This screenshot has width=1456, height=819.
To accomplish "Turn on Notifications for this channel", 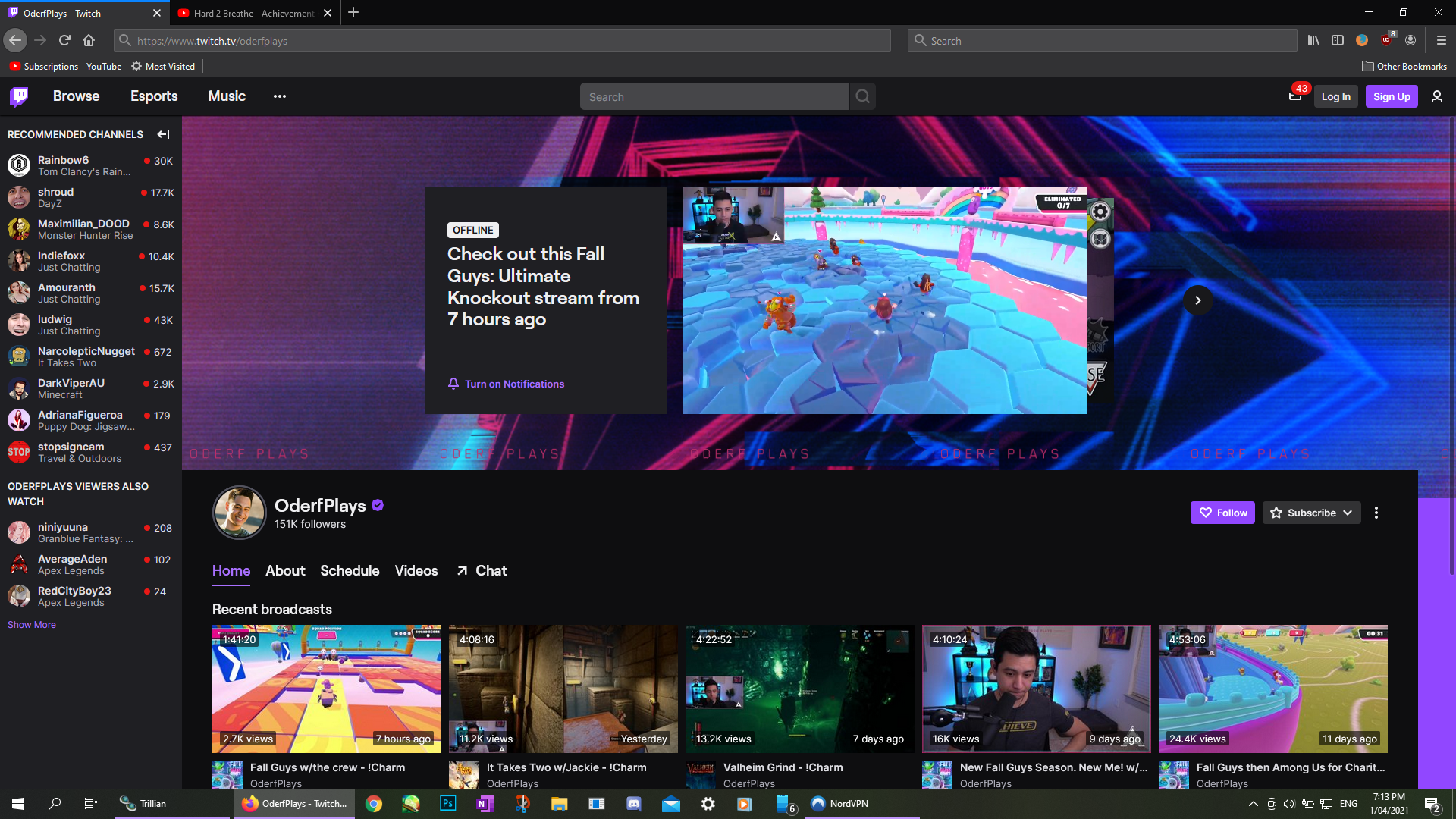I will pyautogui.click(x=506, y=384).
